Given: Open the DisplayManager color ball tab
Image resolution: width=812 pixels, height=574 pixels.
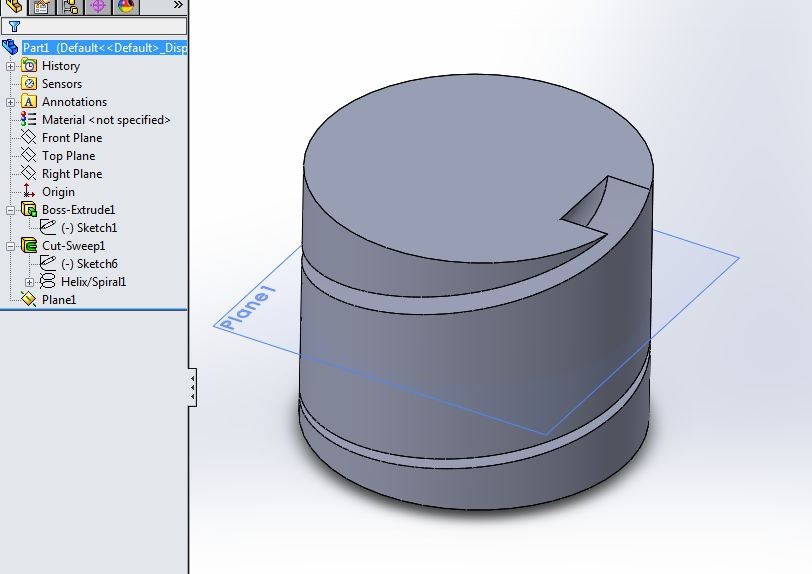Looking at the screenshot, I should (126, 6).
